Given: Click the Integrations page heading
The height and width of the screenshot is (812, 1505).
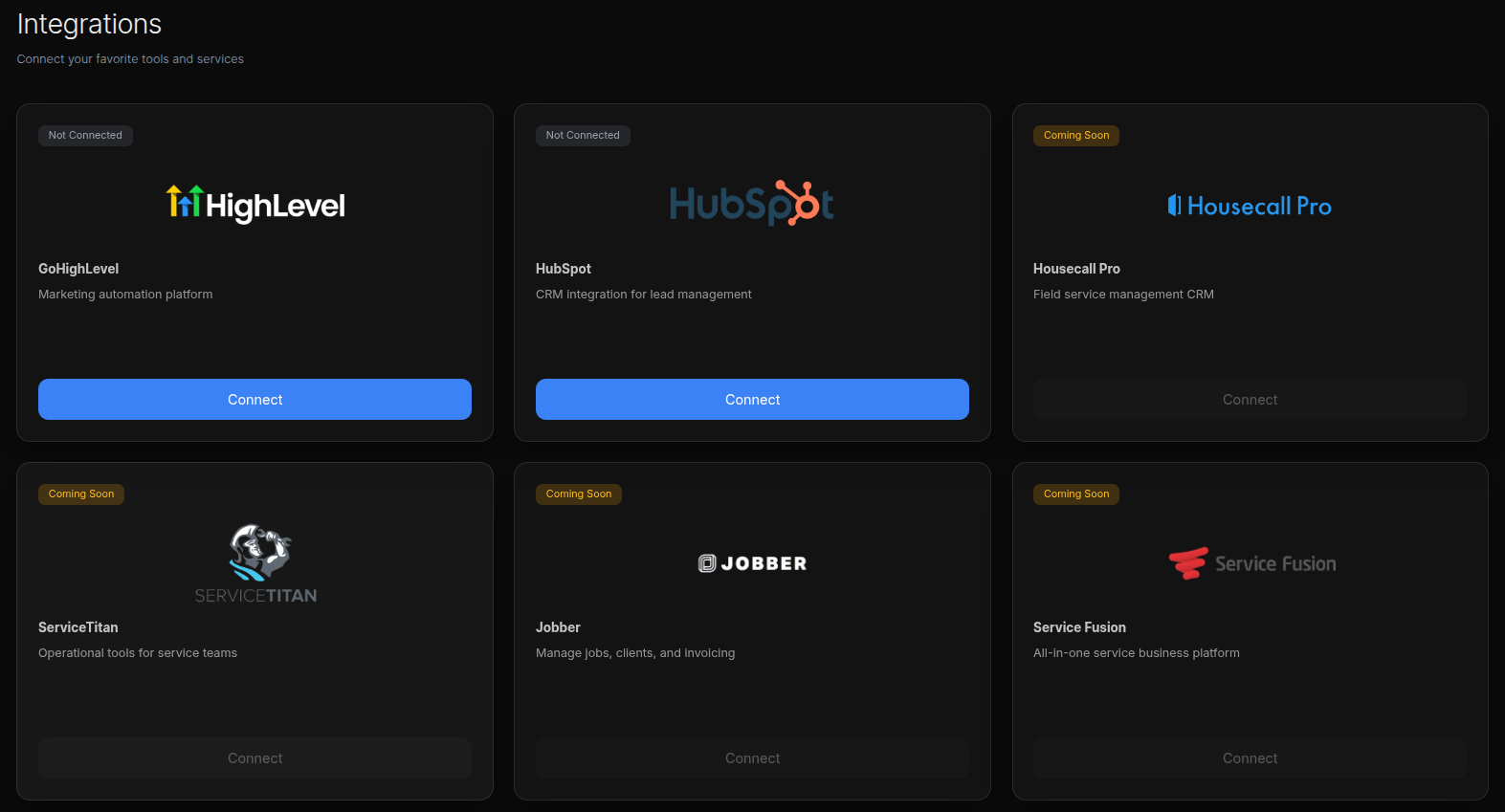Looking at the screenshot, I should point(89,24).
